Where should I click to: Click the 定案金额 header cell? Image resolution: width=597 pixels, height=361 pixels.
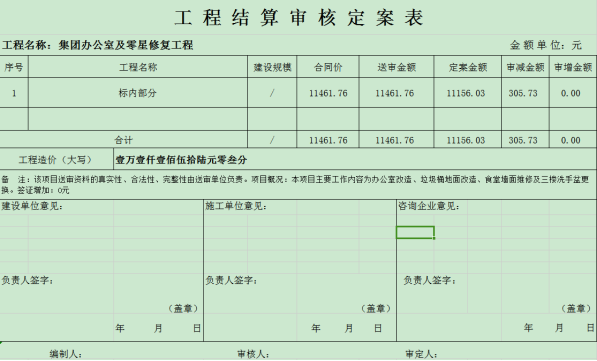[x=468, y=67]
